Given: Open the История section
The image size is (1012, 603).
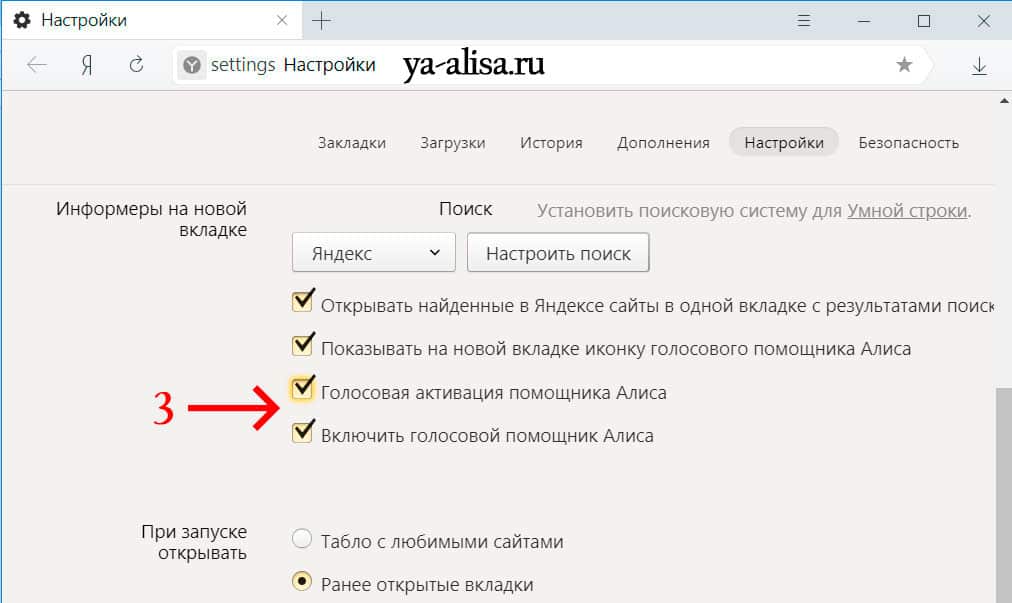Looking at the screenshot, I should pos(551,143).
